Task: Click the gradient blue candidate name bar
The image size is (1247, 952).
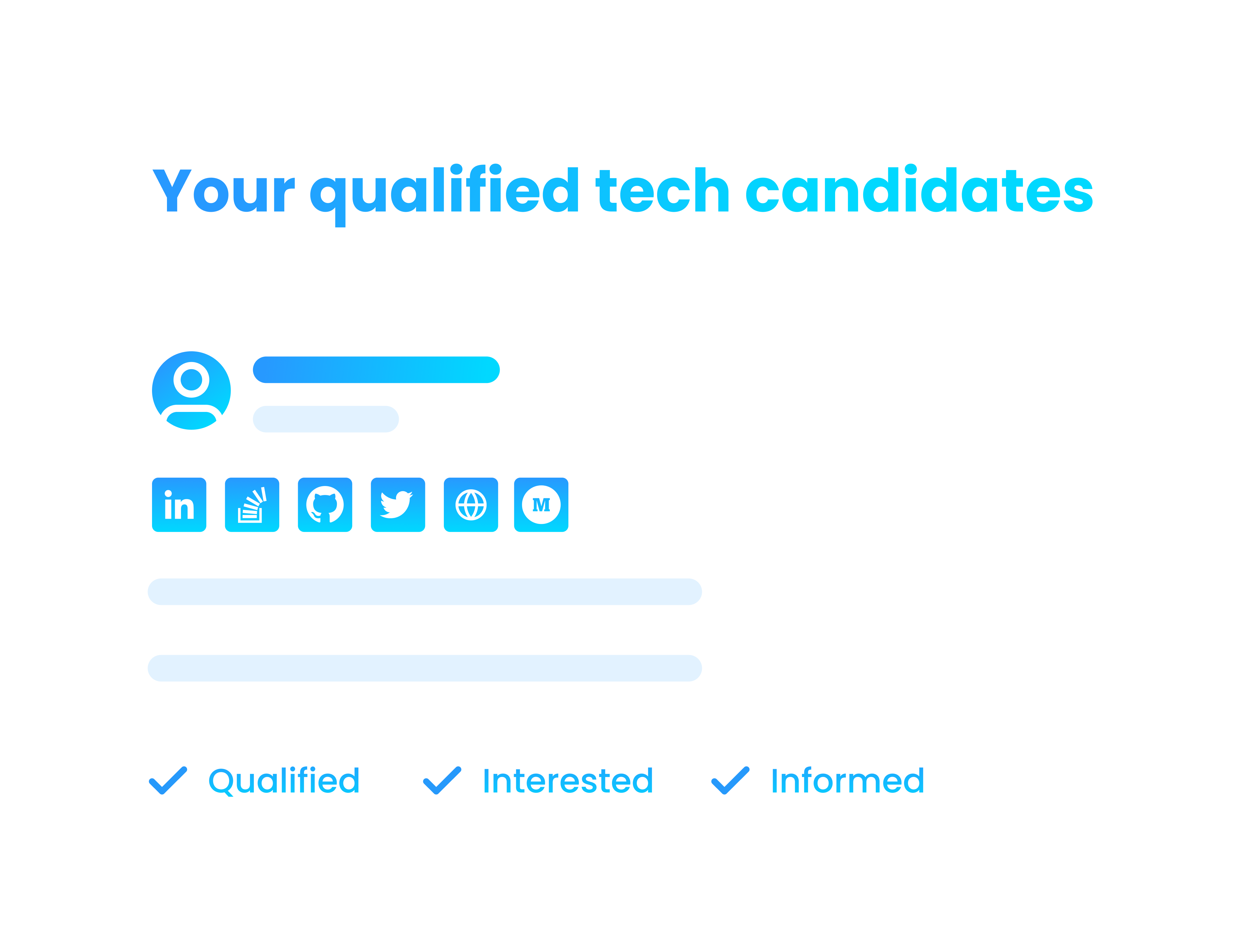Action: [x=376, y=370]
